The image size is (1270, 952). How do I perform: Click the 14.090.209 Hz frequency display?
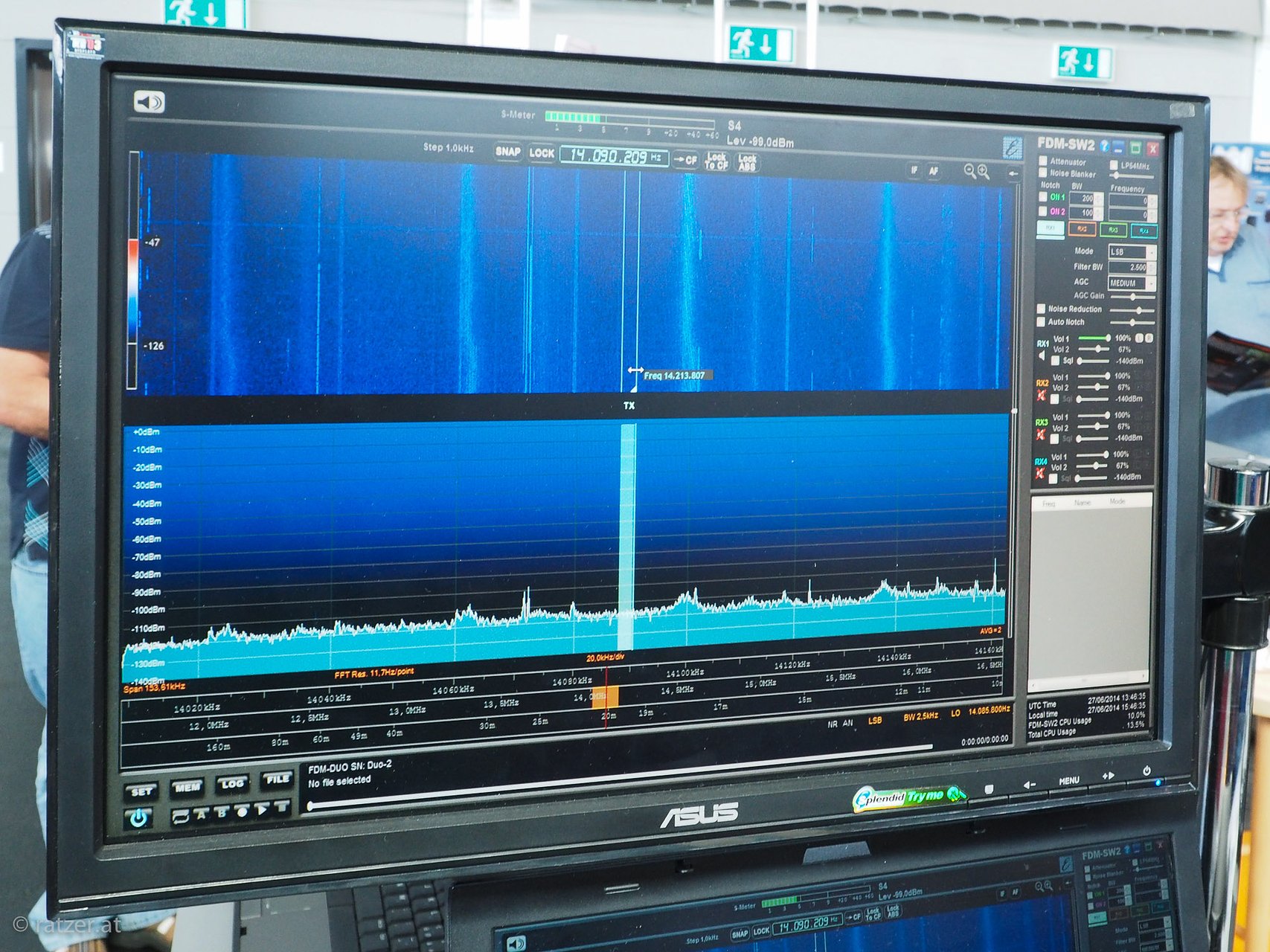[x=615, y=156]
